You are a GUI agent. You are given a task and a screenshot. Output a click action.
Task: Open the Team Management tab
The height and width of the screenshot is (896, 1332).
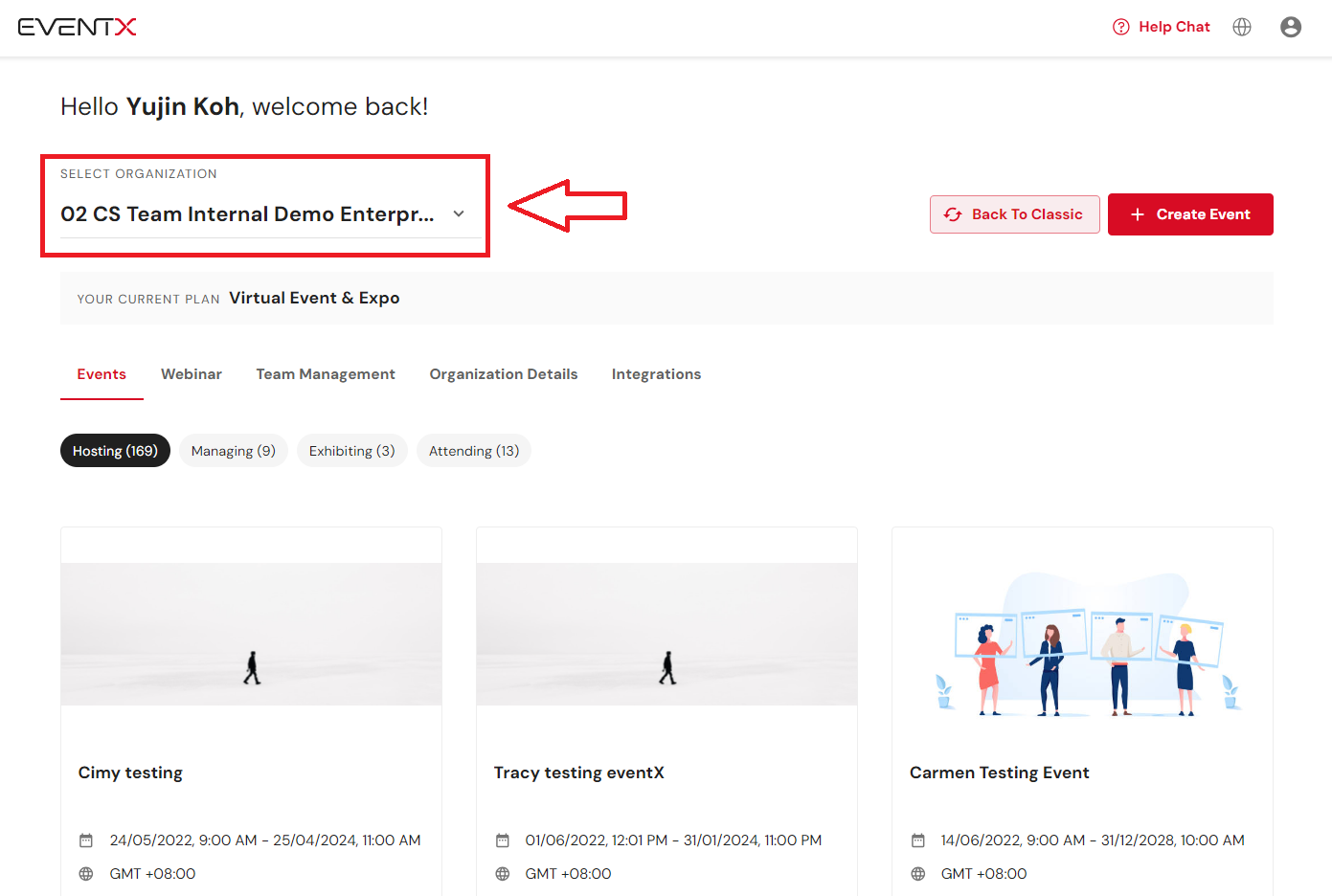[x=326, y=374]
